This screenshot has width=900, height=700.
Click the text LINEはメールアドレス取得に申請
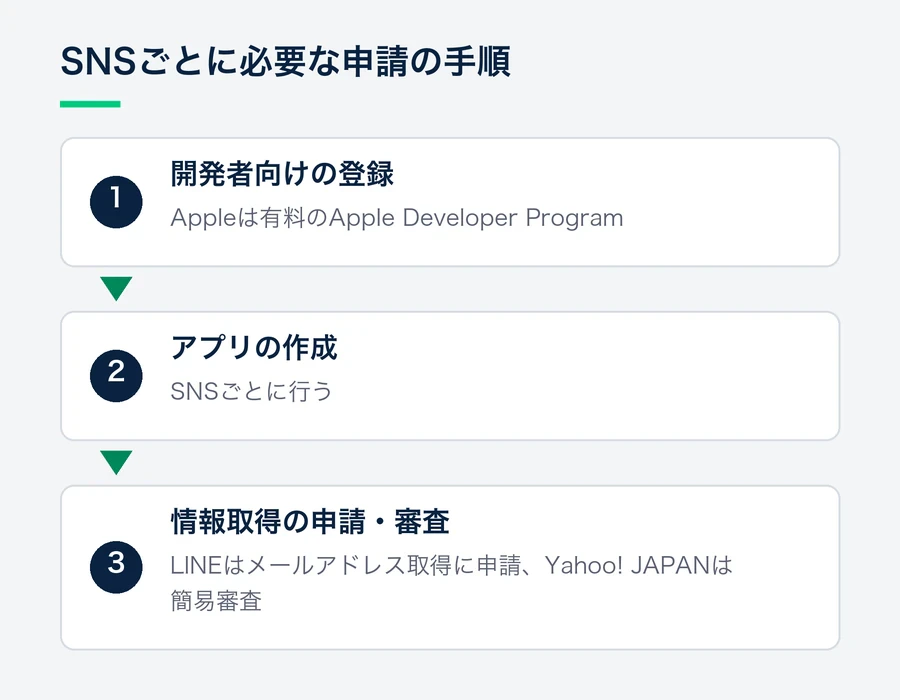click(346, 566)
